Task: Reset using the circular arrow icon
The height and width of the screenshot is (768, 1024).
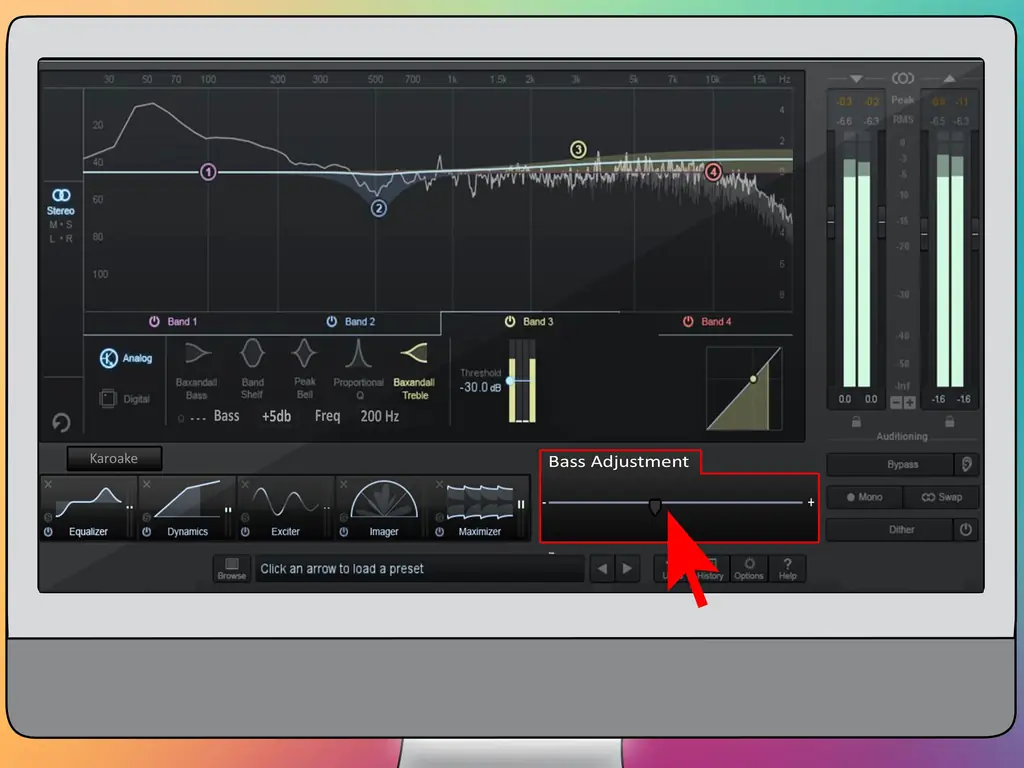Action: pyautogui.click(x=61, y=423)
